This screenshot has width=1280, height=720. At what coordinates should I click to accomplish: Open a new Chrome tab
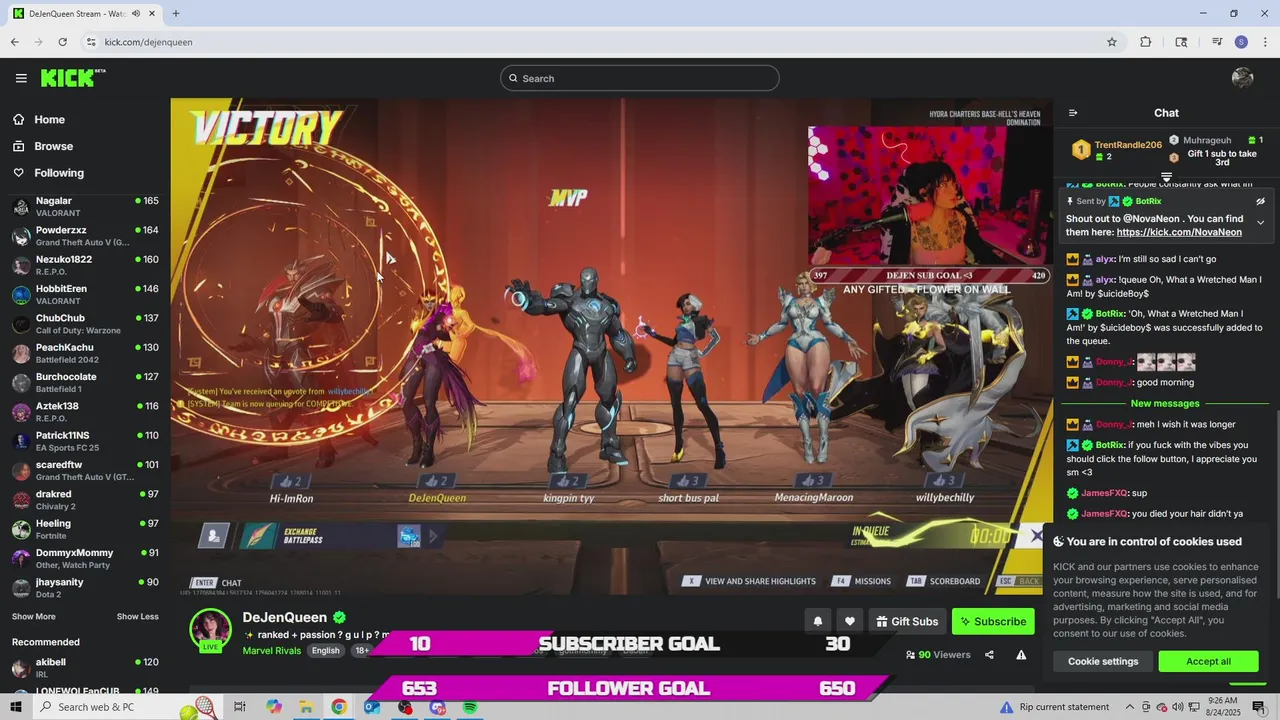click(x=176, y=13)
